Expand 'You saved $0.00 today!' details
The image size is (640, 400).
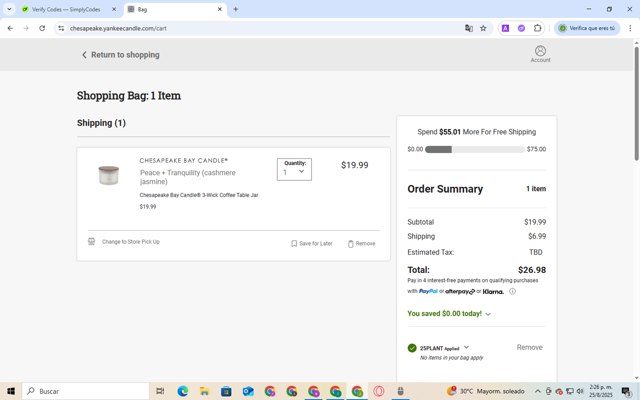pyautogui.click(x=488, y=314)
